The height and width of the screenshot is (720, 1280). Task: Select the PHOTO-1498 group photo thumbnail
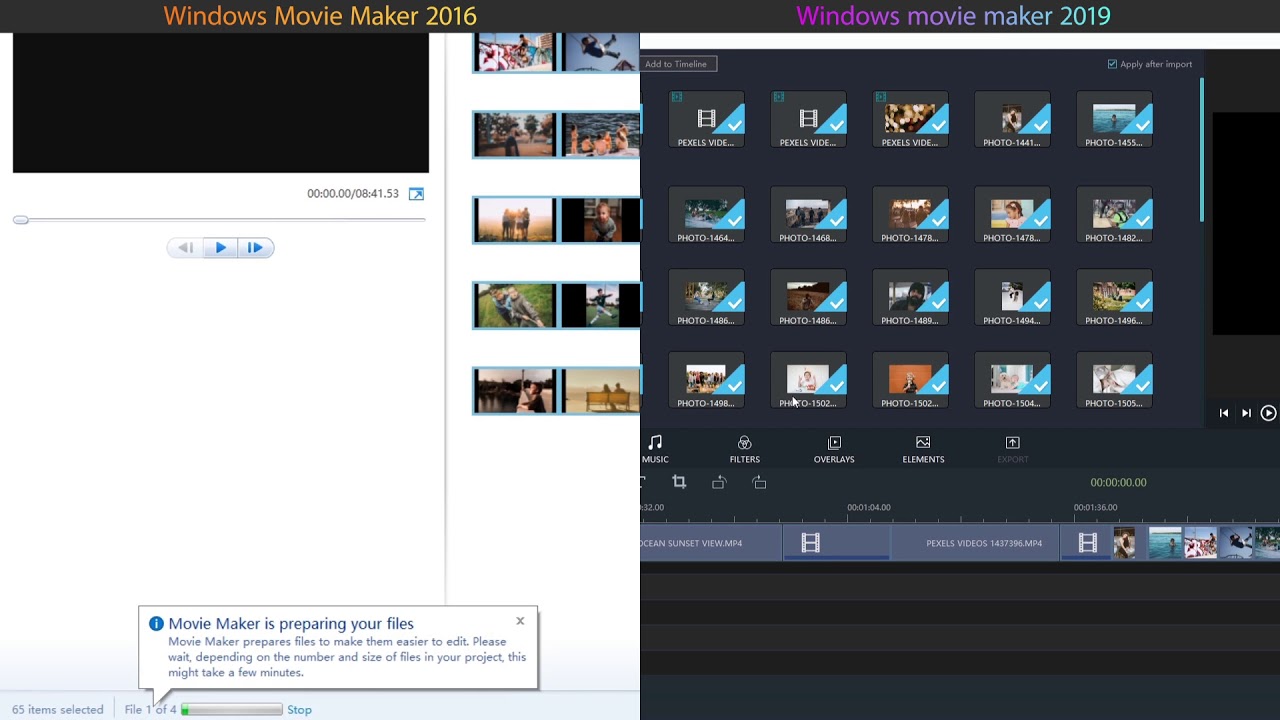click(707, 380)
